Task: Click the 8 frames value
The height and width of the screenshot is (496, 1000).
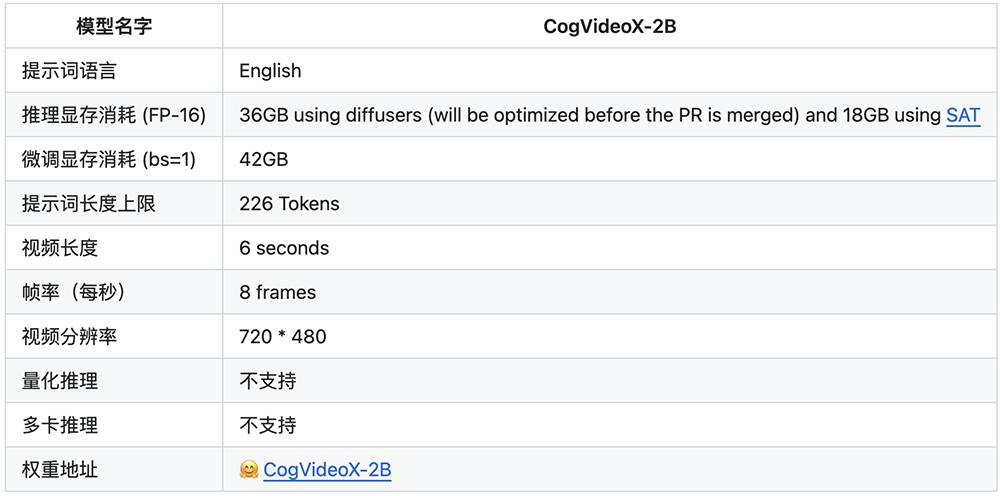Action: (277, 292)
